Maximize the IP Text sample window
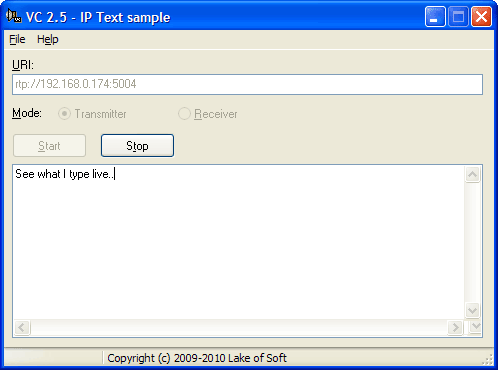 tap(458, 16)
